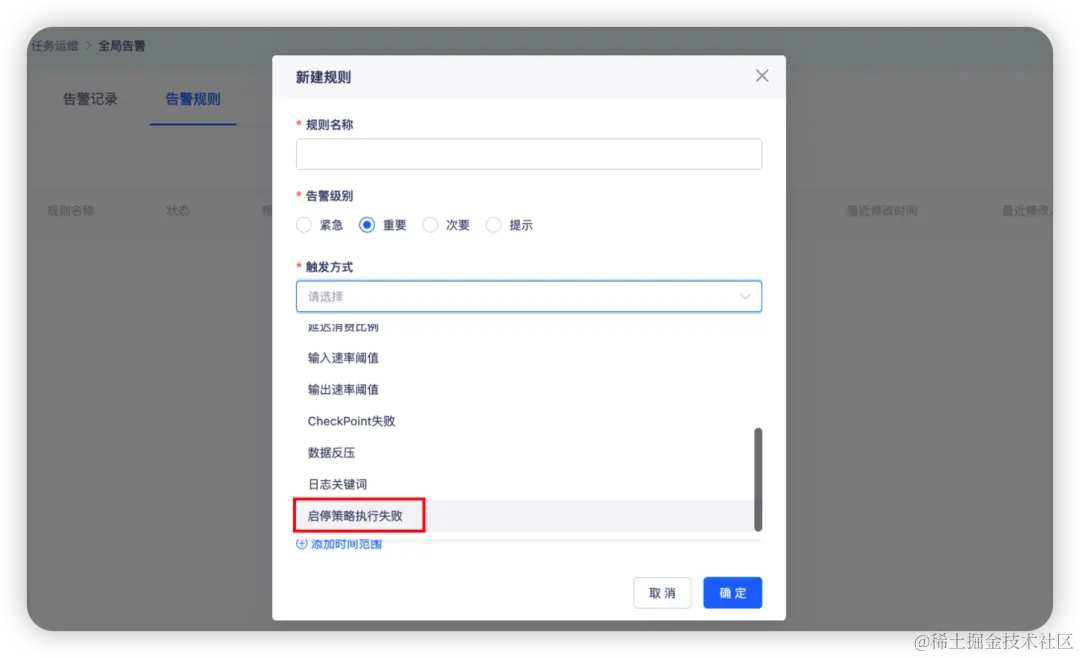This screenshot has height=658, width=1080.
Task: Click 全局告警 in the breadcrumb
Action: pyautogui.click(x=122, y=46)
